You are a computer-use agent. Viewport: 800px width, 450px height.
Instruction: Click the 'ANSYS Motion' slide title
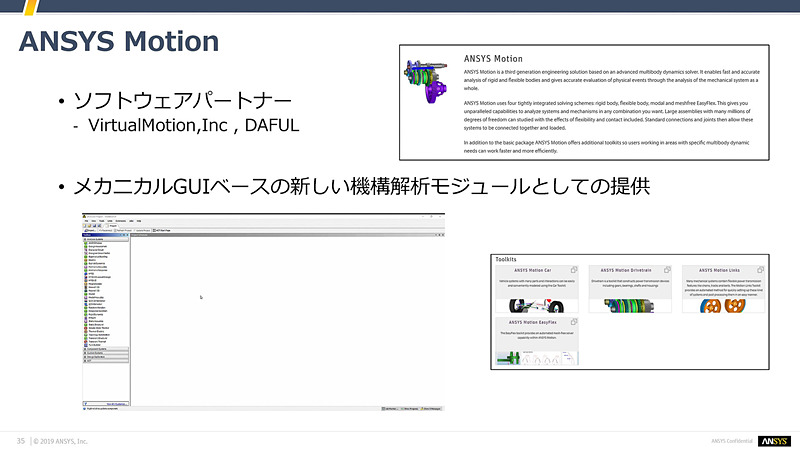pyautogui.click(x=119, y=41)
